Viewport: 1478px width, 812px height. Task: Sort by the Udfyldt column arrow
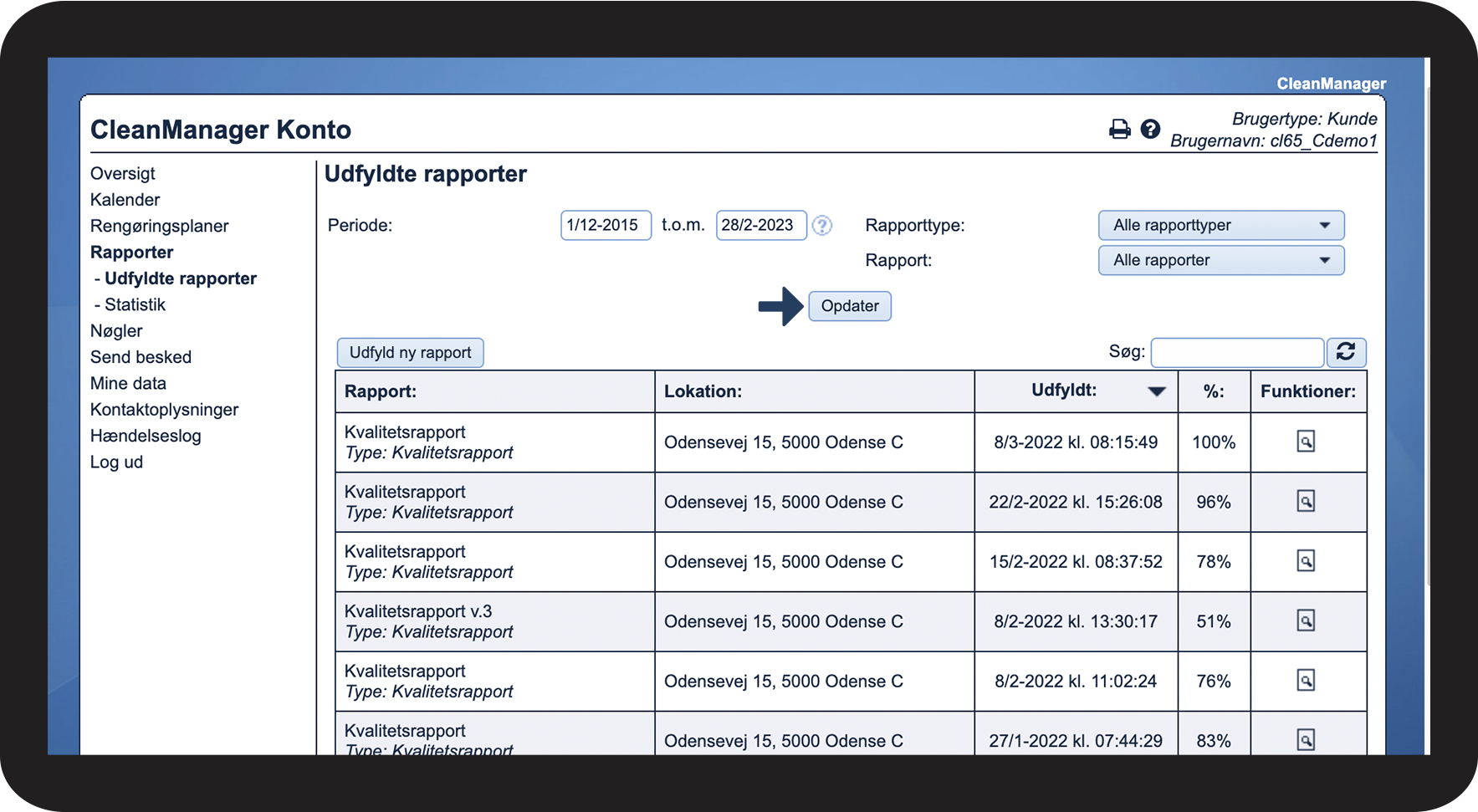click(x=1156, y=391)
